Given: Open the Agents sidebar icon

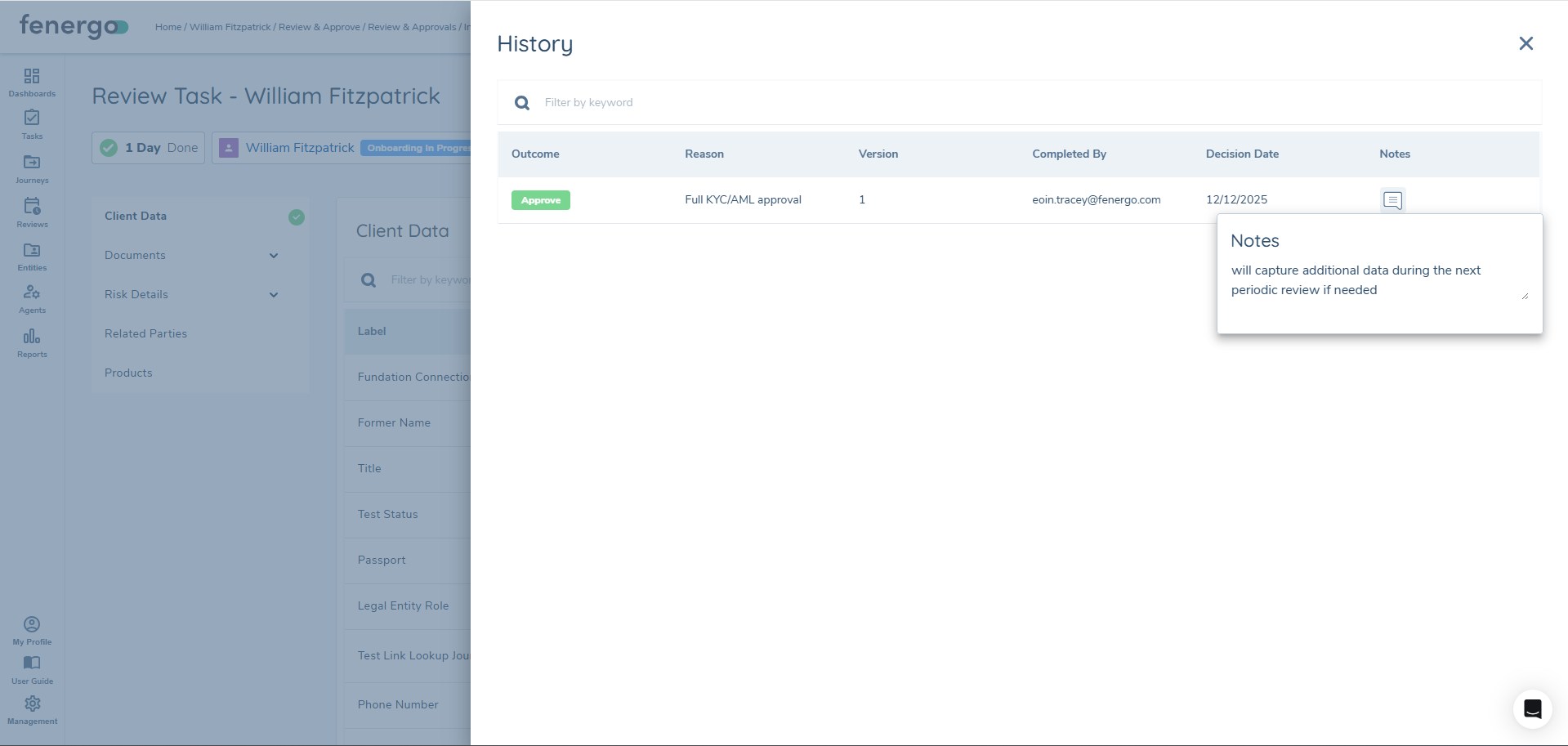Looking at the screenshot, I should pyautogui.click(x=32, y=298).
